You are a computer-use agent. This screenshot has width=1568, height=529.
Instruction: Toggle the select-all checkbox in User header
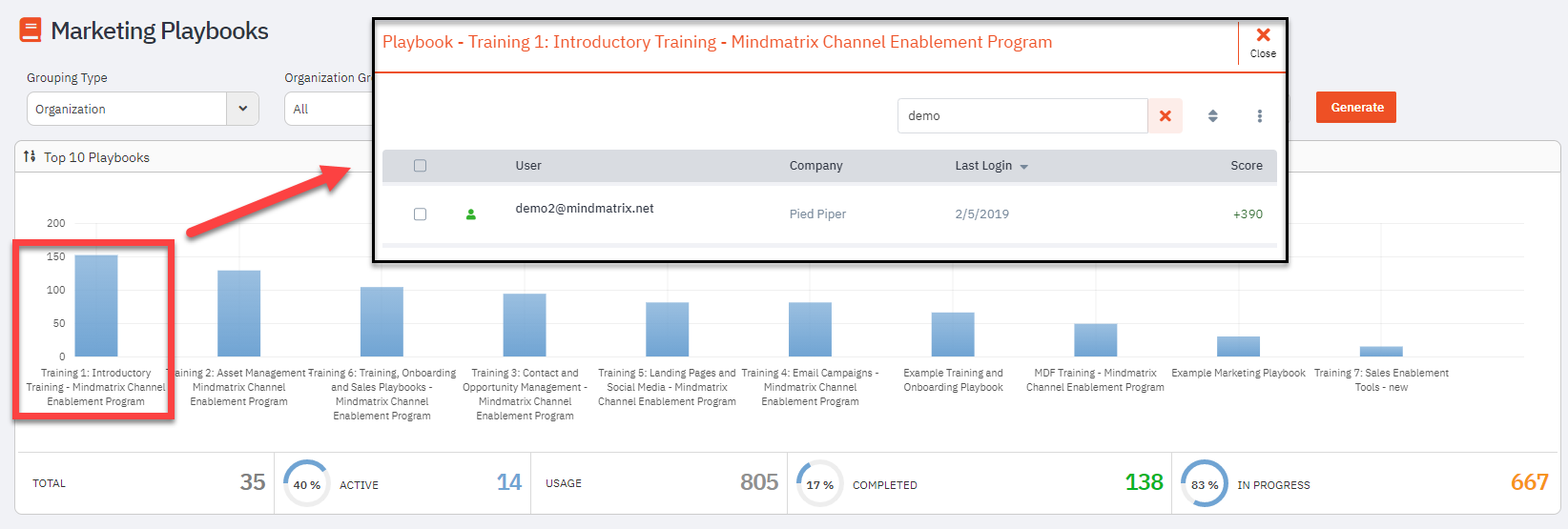pos(420,166)
